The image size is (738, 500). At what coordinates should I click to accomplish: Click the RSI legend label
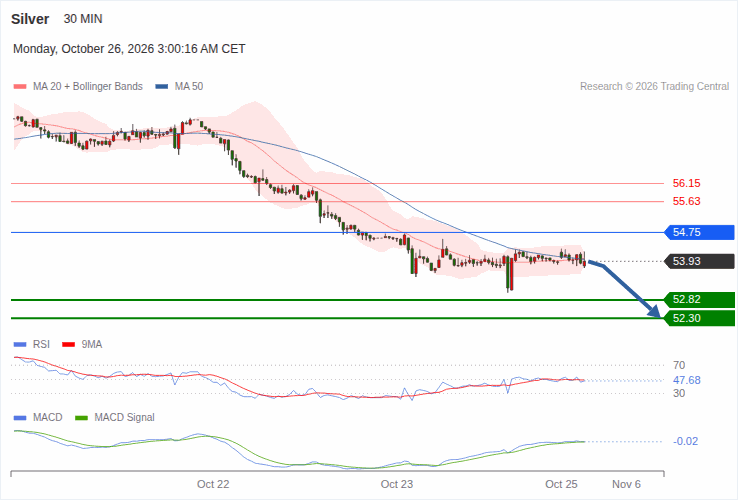41,345
